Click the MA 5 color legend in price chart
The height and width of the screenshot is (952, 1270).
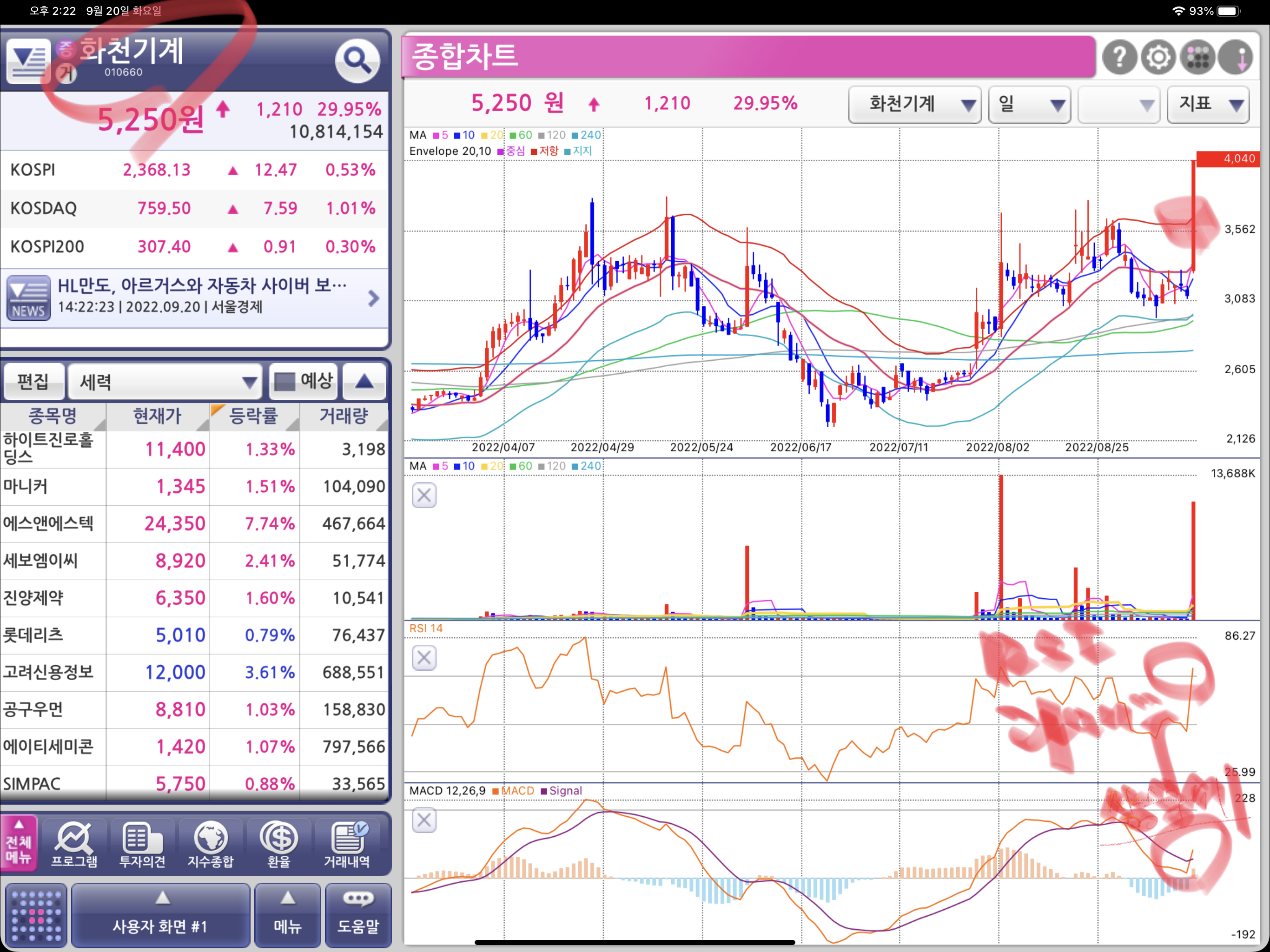(x=440, y=135)
